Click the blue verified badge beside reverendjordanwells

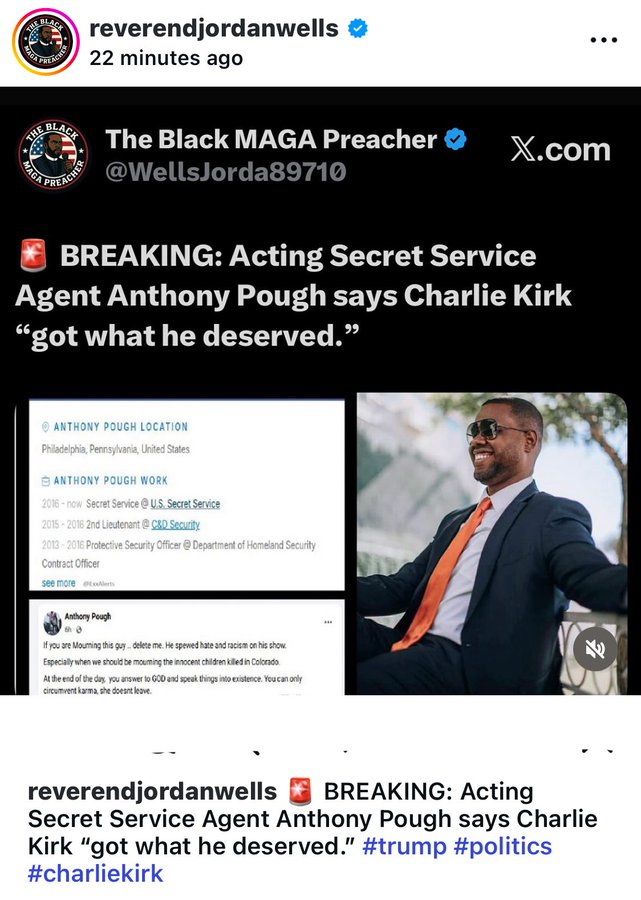coord(358,28)
